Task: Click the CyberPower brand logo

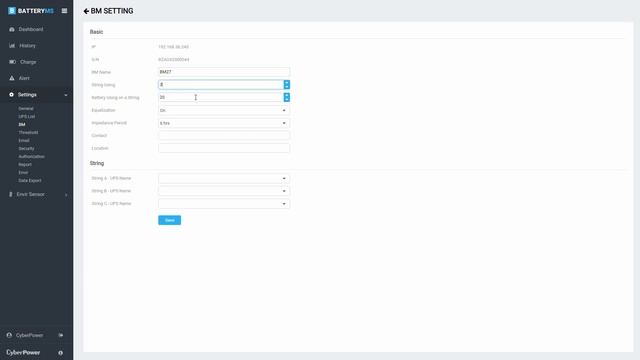Action: coord(23,352)
